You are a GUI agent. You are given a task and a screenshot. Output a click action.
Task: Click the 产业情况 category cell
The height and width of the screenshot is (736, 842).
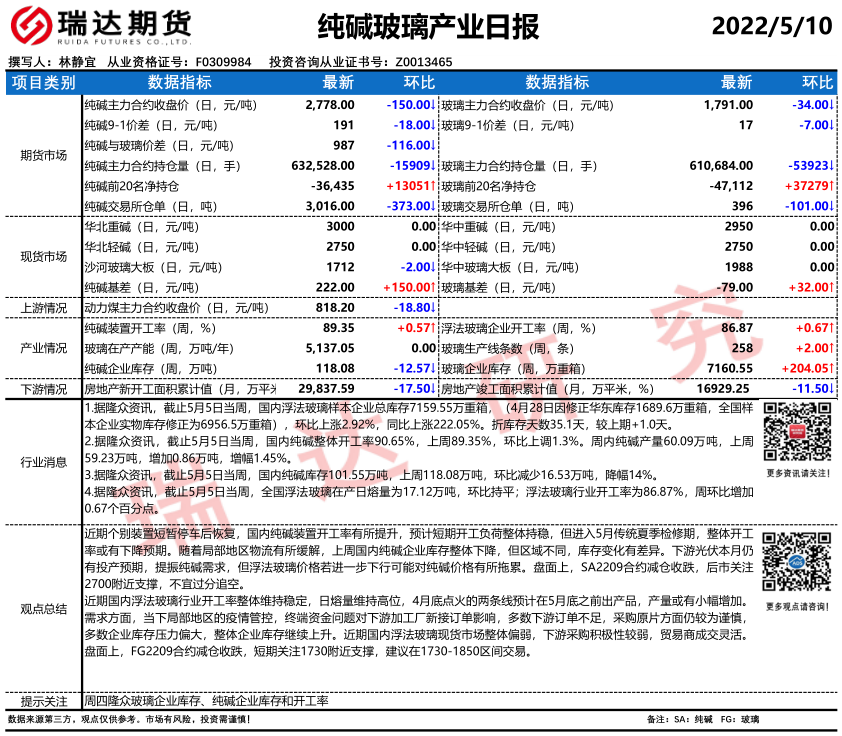tap(43, 348)
